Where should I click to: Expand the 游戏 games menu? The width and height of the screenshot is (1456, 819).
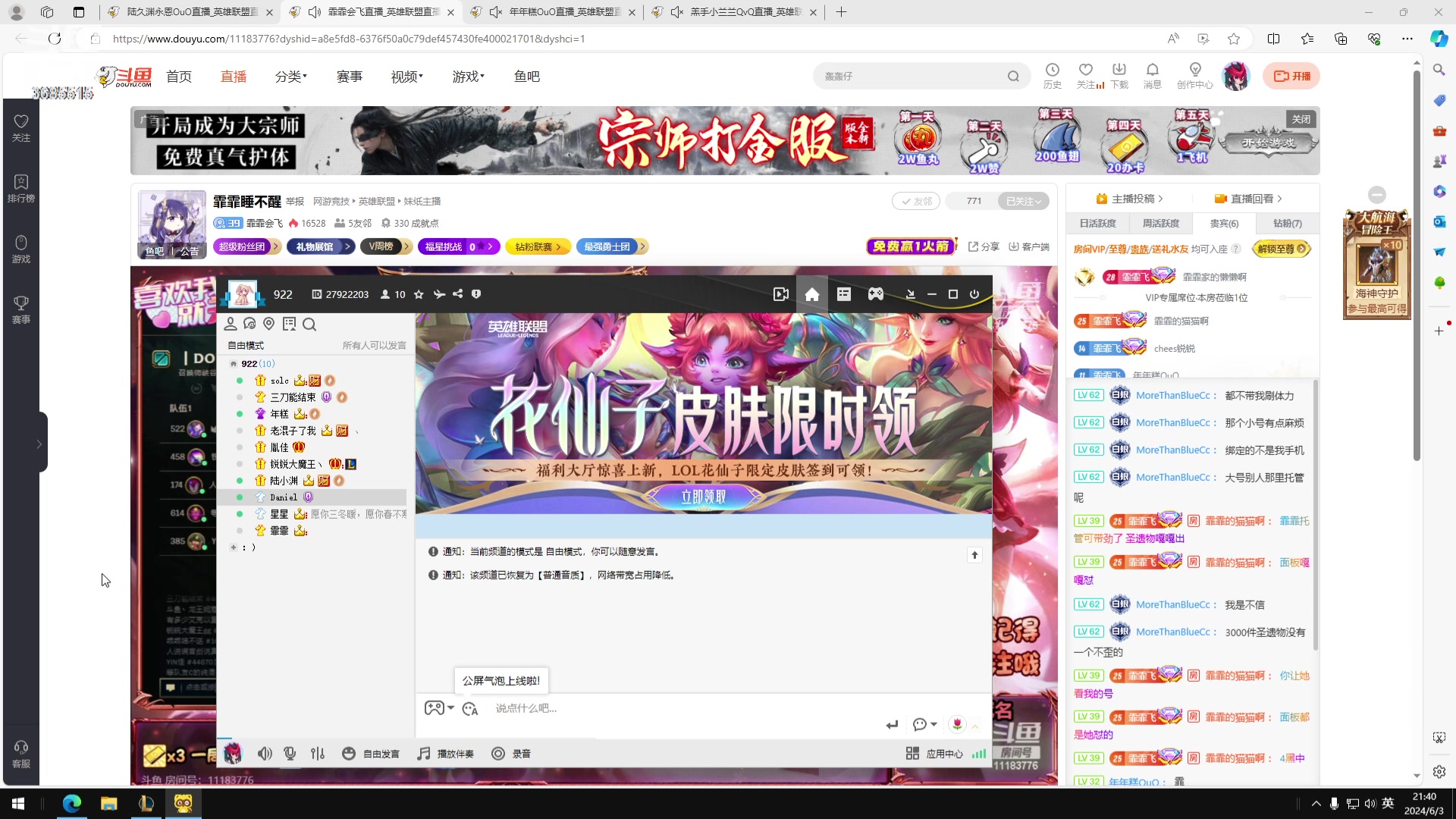(469, 77)
